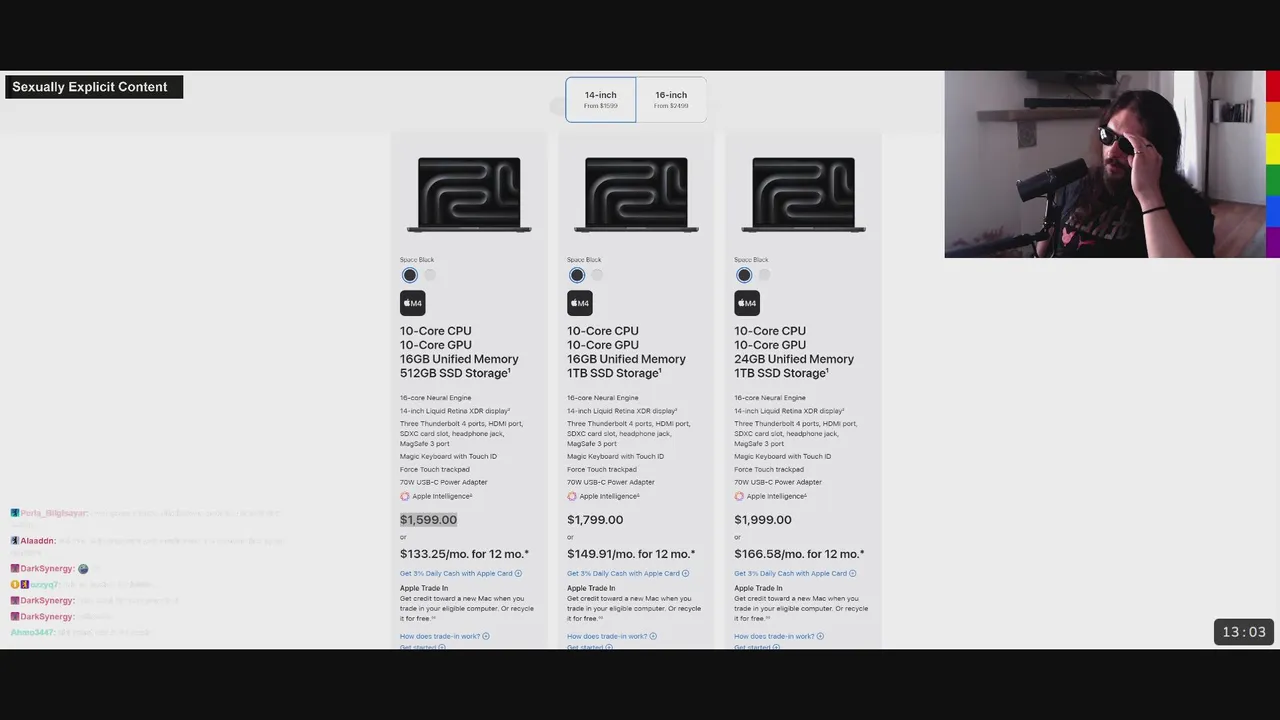The width and height of the screenshot is (1280, 720).
Task: Click '$133.25/mo. for 12 mo.' text
Action: tap(464, 554)
